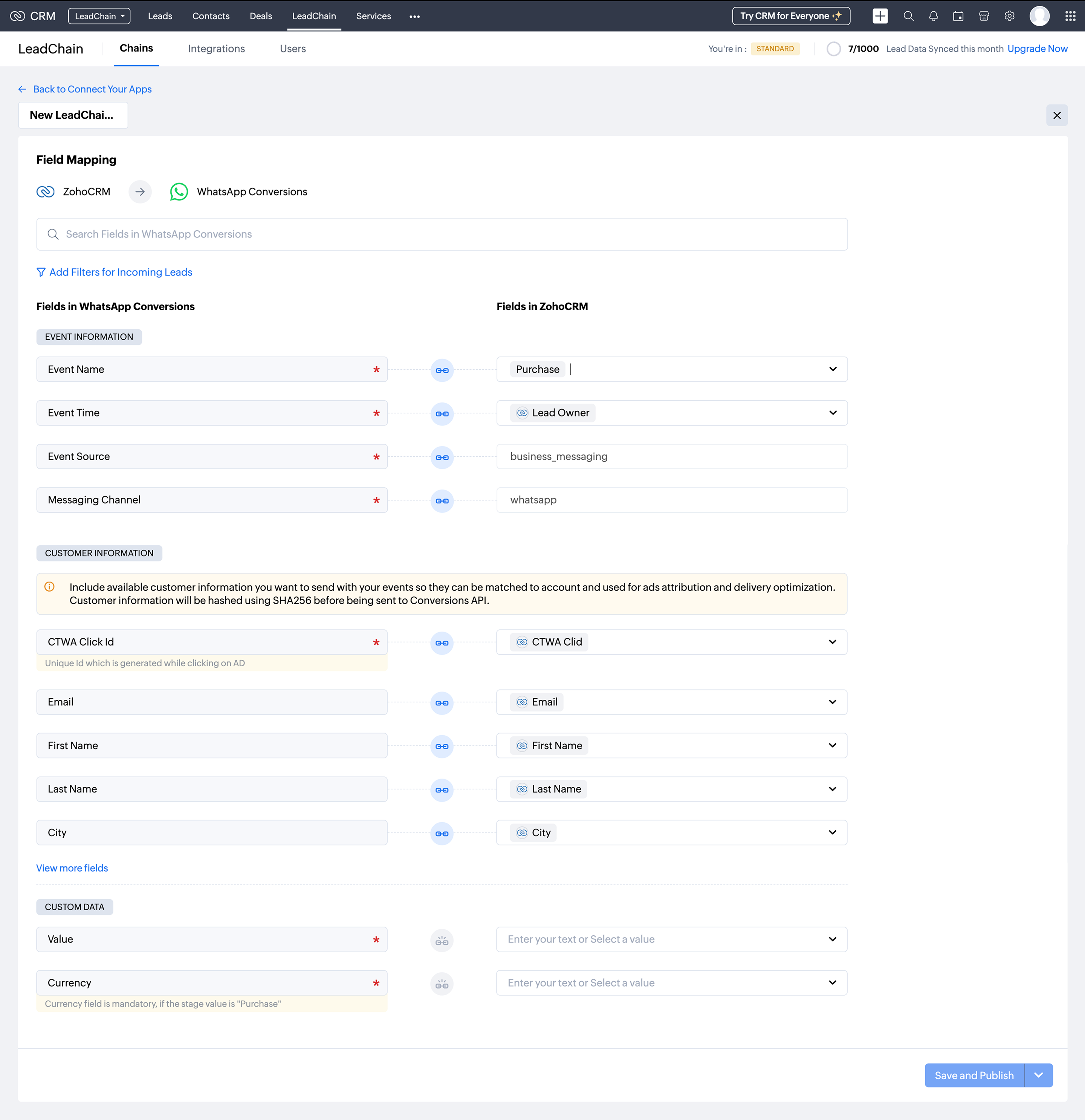Click the top bar search magnifier icon
This screenshot has height=1120, width=1085.
pyautogui.click(x=908, y=16)
